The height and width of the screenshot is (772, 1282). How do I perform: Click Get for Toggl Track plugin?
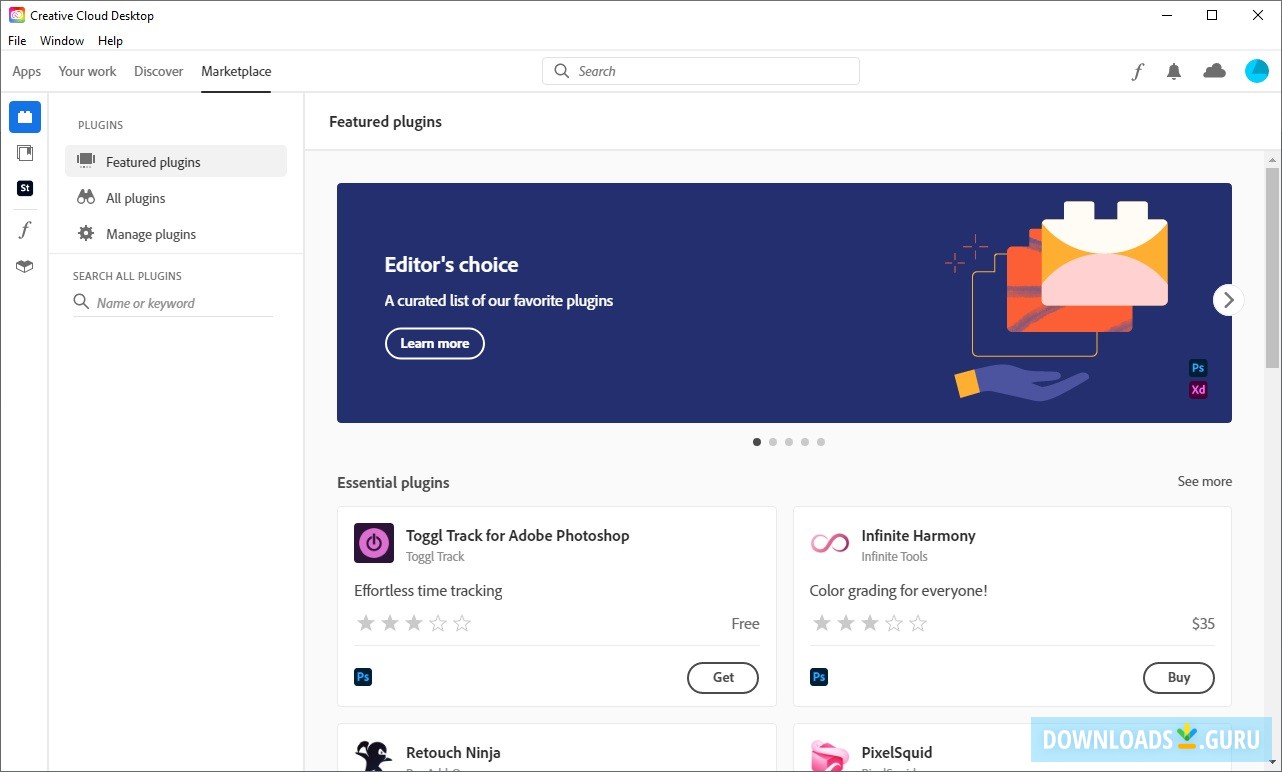coord(722,677)
